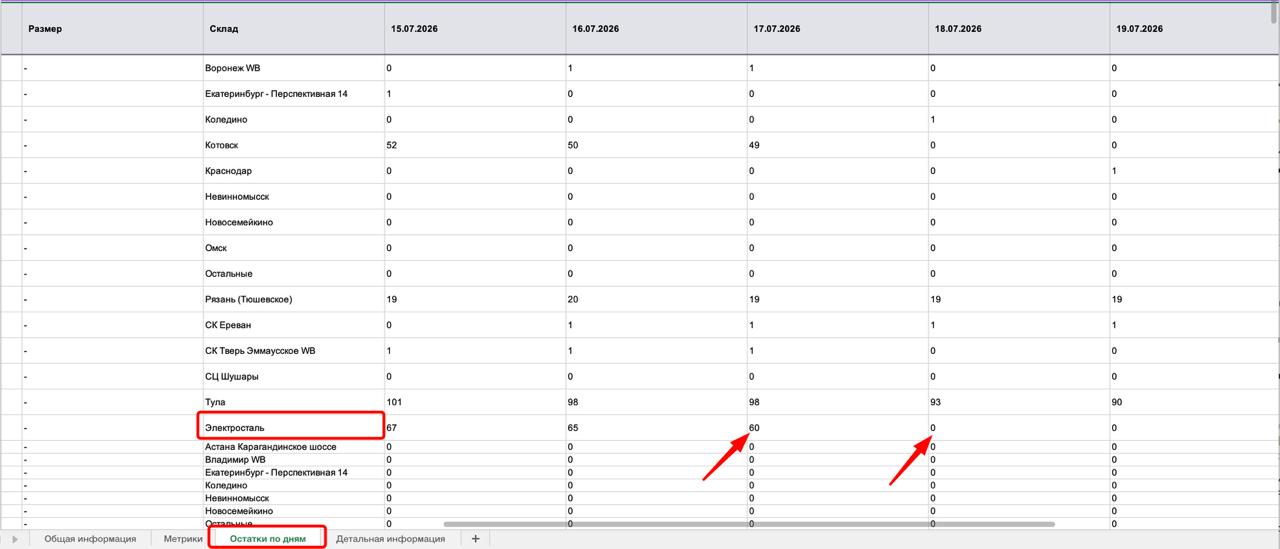This screenshot has height=549, width=1280.
Task: Click the horizontal scrollbar thumb
Action: click(x=749, y=524)
